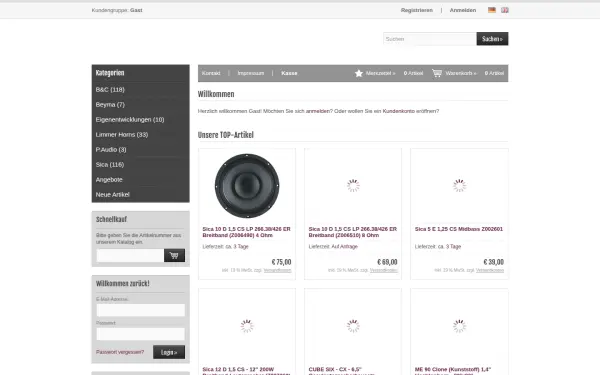Click loading image of Sica 12 D product
This screenshot has height=375, width=600.
point(247,326)
